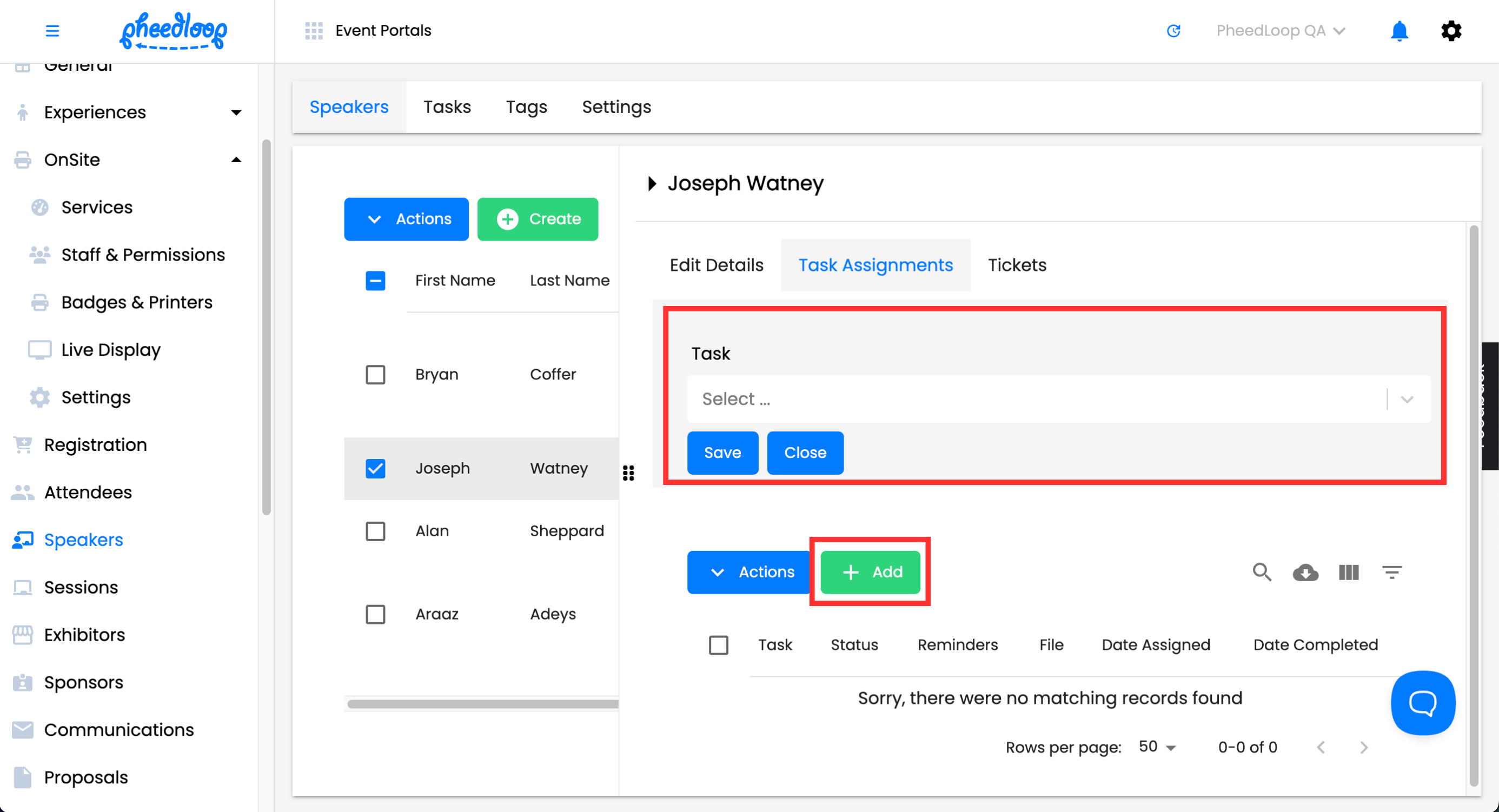Check the Bryan Coffer row checkbox
1499x812 pixels.
[375, 375]
